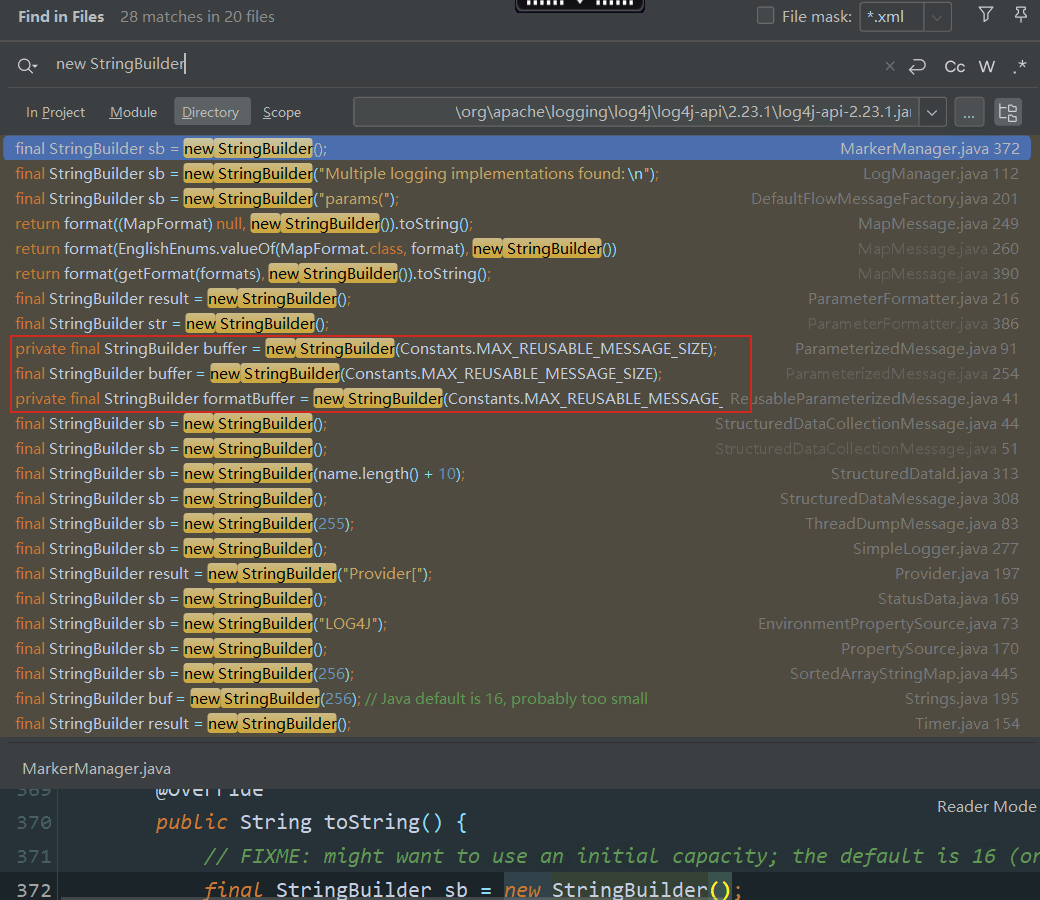Pin the Find in Files window

(x=1020, y=15)
